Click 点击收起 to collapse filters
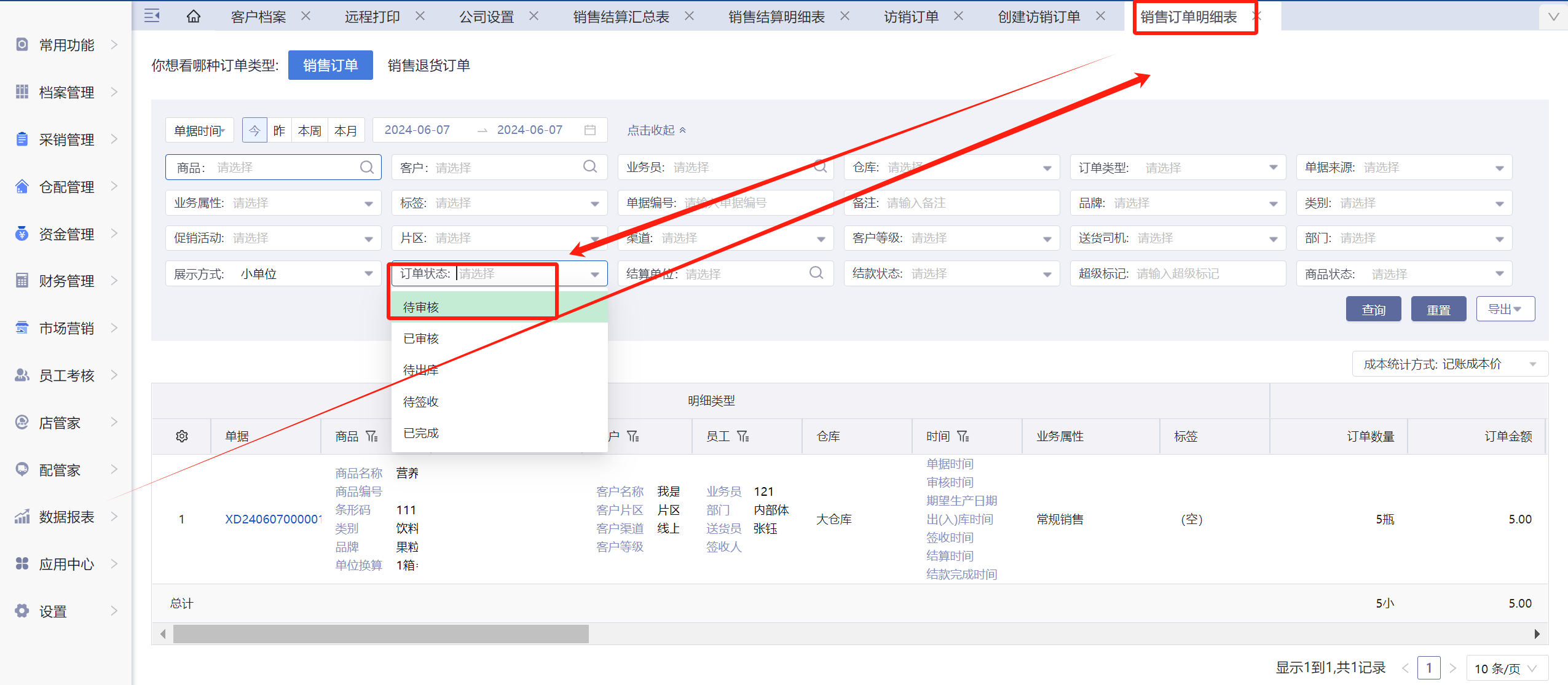 coord(656,130)
